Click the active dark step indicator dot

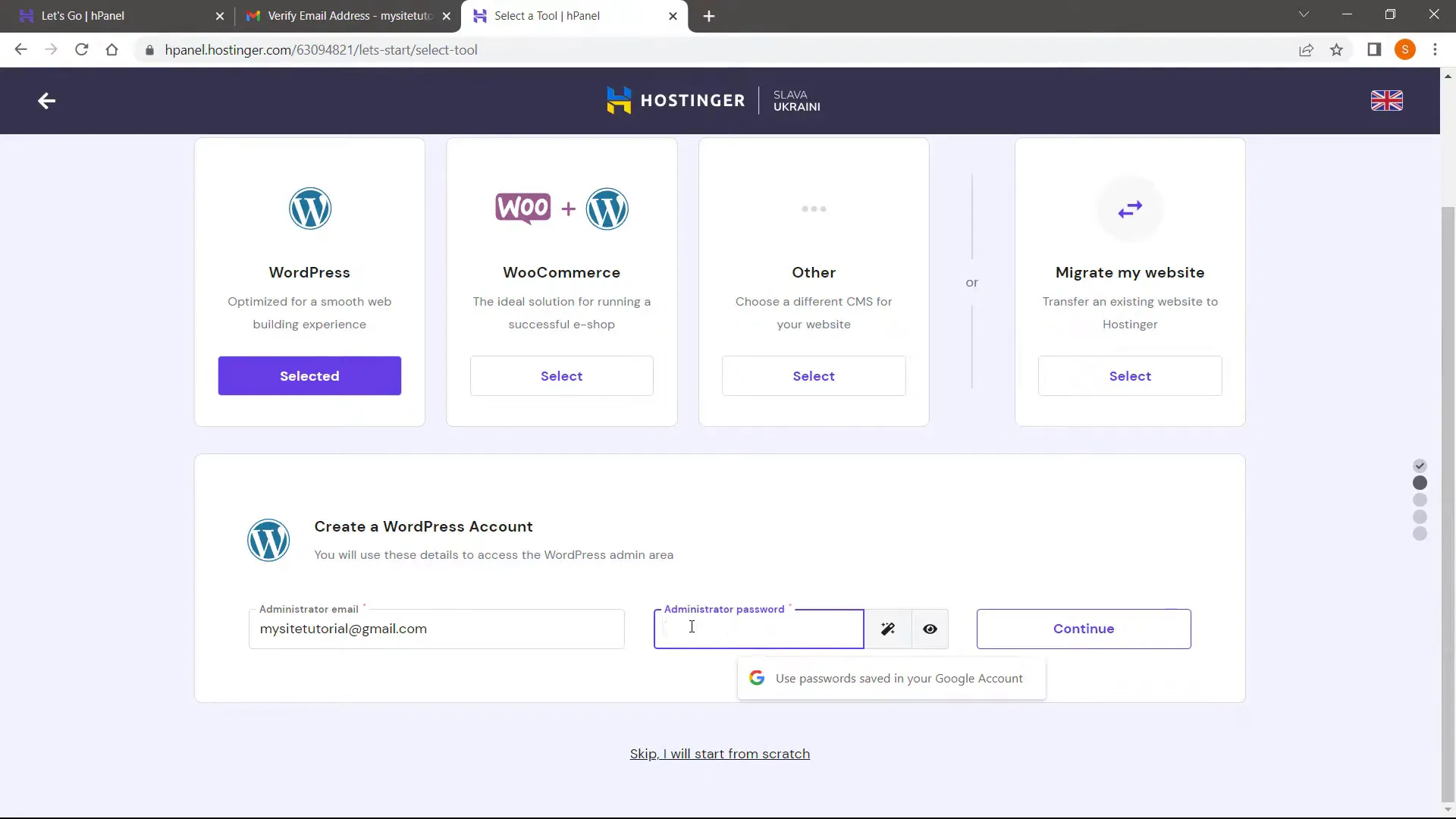1420,483
